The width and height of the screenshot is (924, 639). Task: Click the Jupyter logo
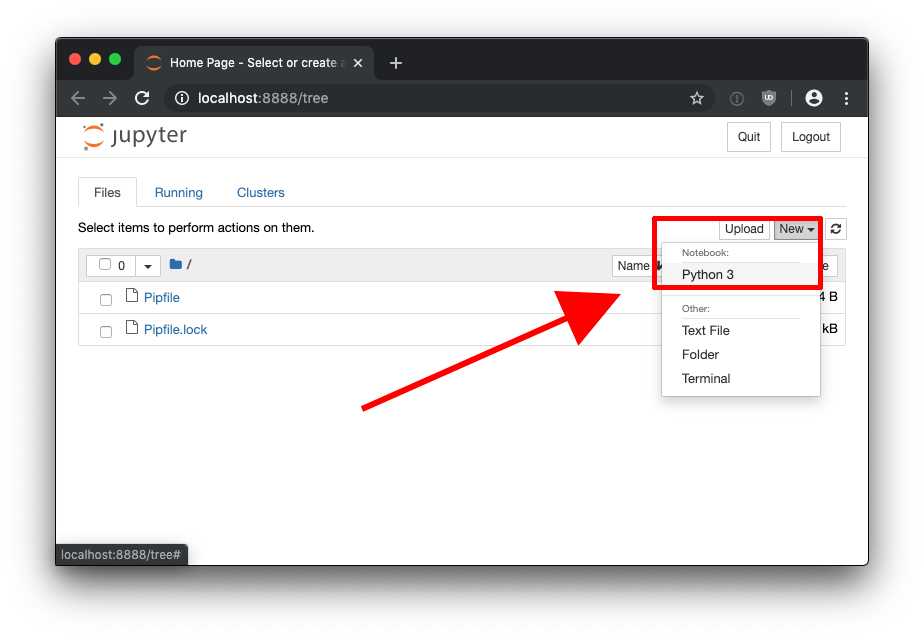[x=134, y=136]
